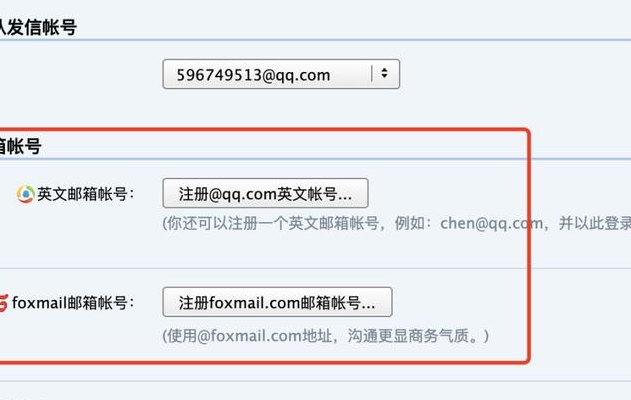Click the red foxmail logo icon

pyautogui.click(x=3, y=303)
